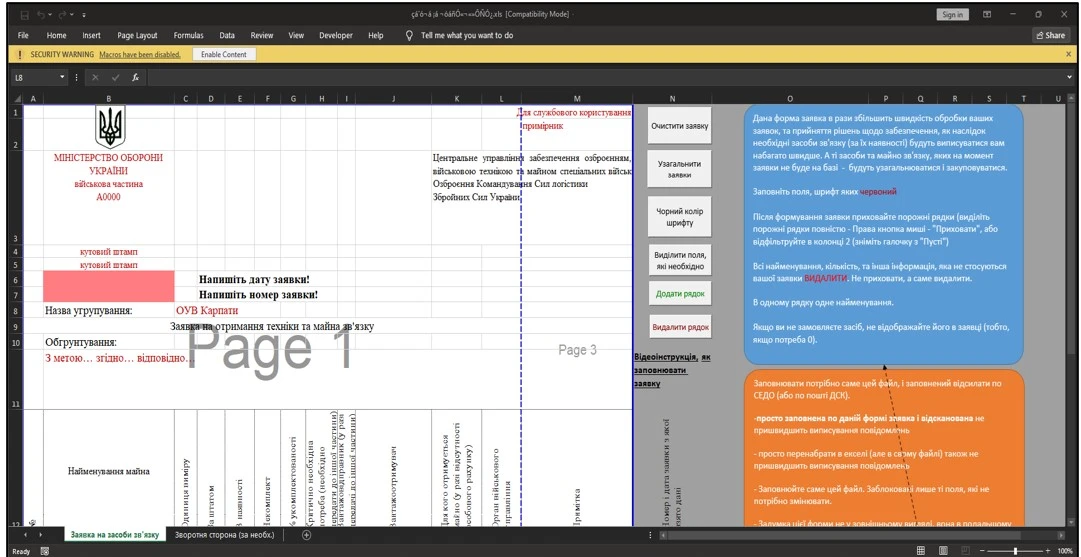
Task: Open the Page Layout tab
Action: [x=137, y=35]
